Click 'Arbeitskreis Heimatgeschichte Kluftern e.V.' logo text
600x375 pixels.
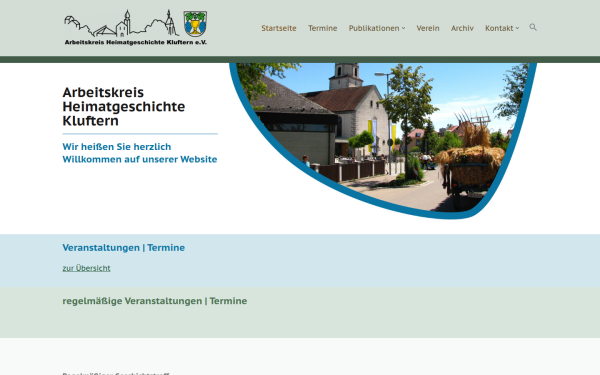(x=135, y=42)
